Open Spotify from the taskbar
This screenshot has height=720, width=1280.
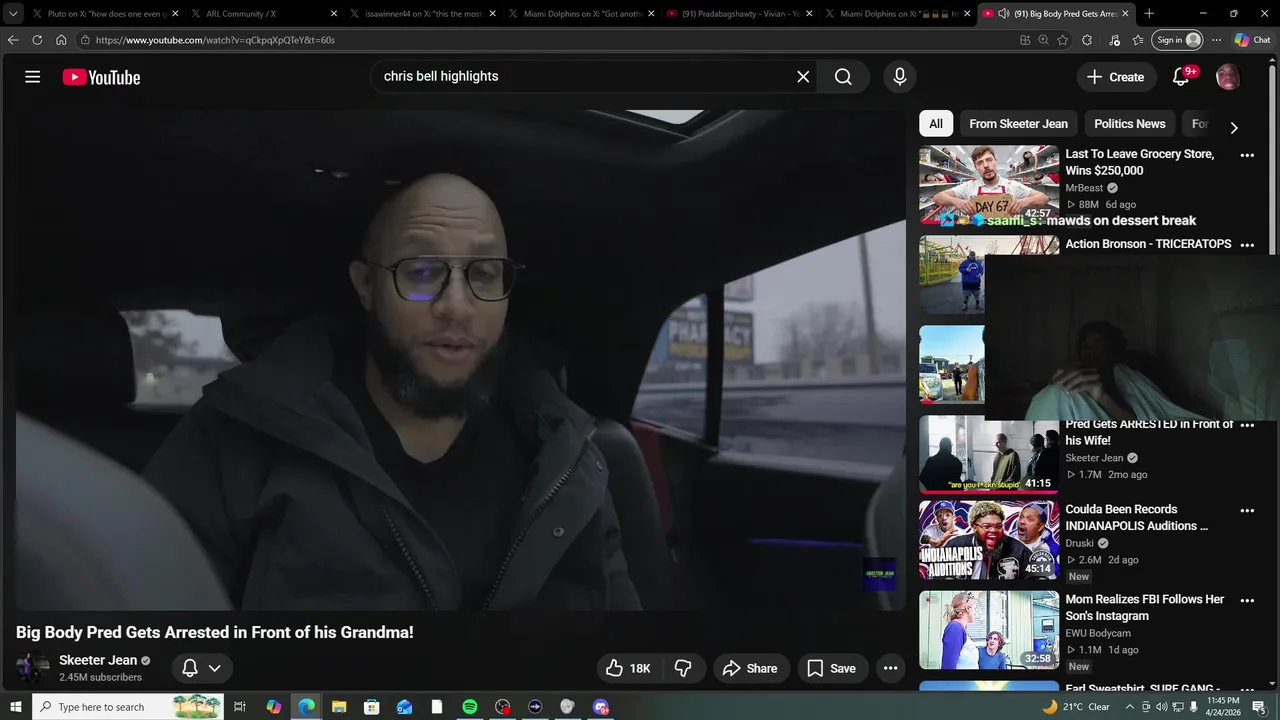click(x=470, y=707)
